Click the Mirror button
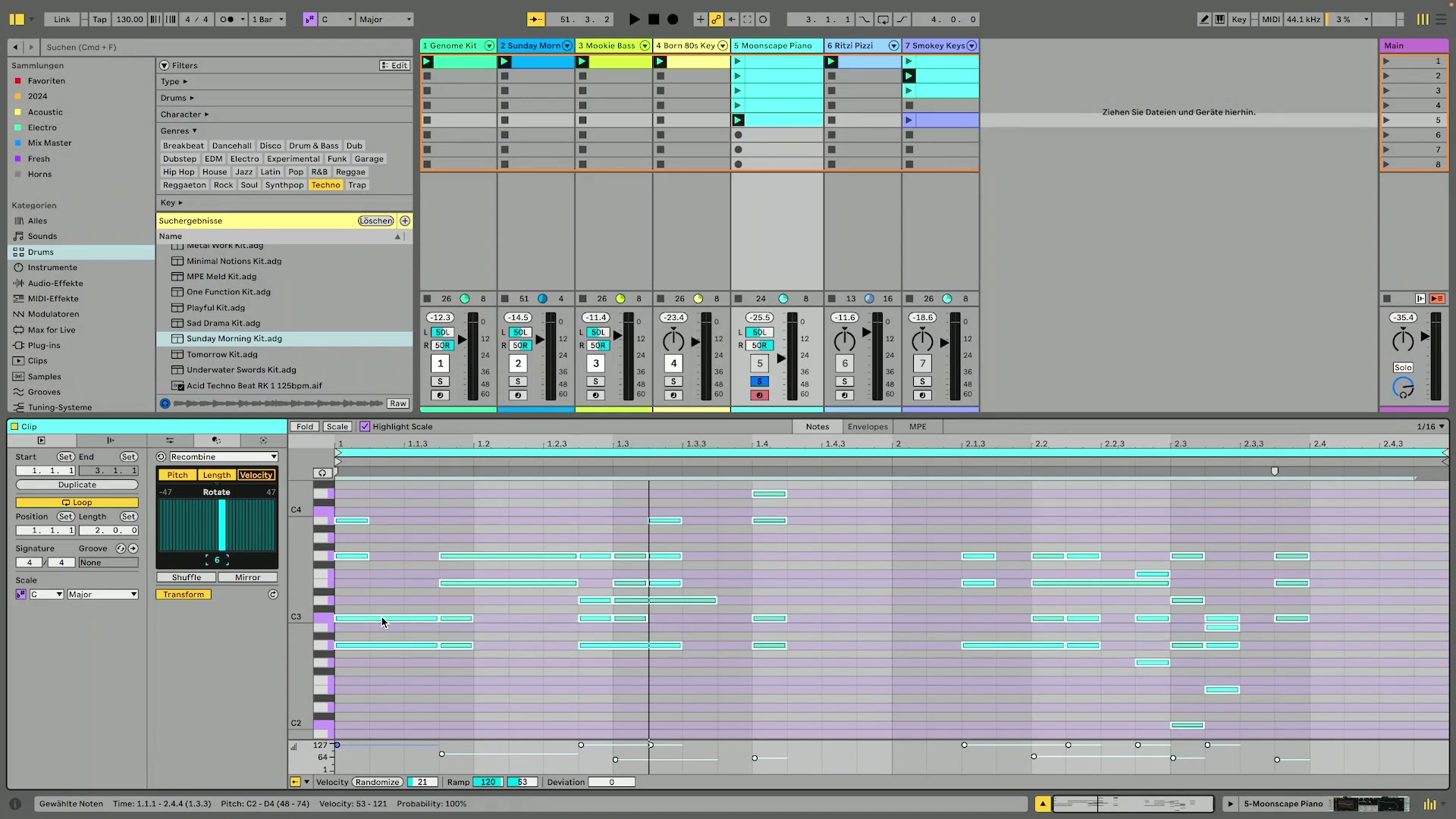The image size is (1456, 819). pos(247,578)
